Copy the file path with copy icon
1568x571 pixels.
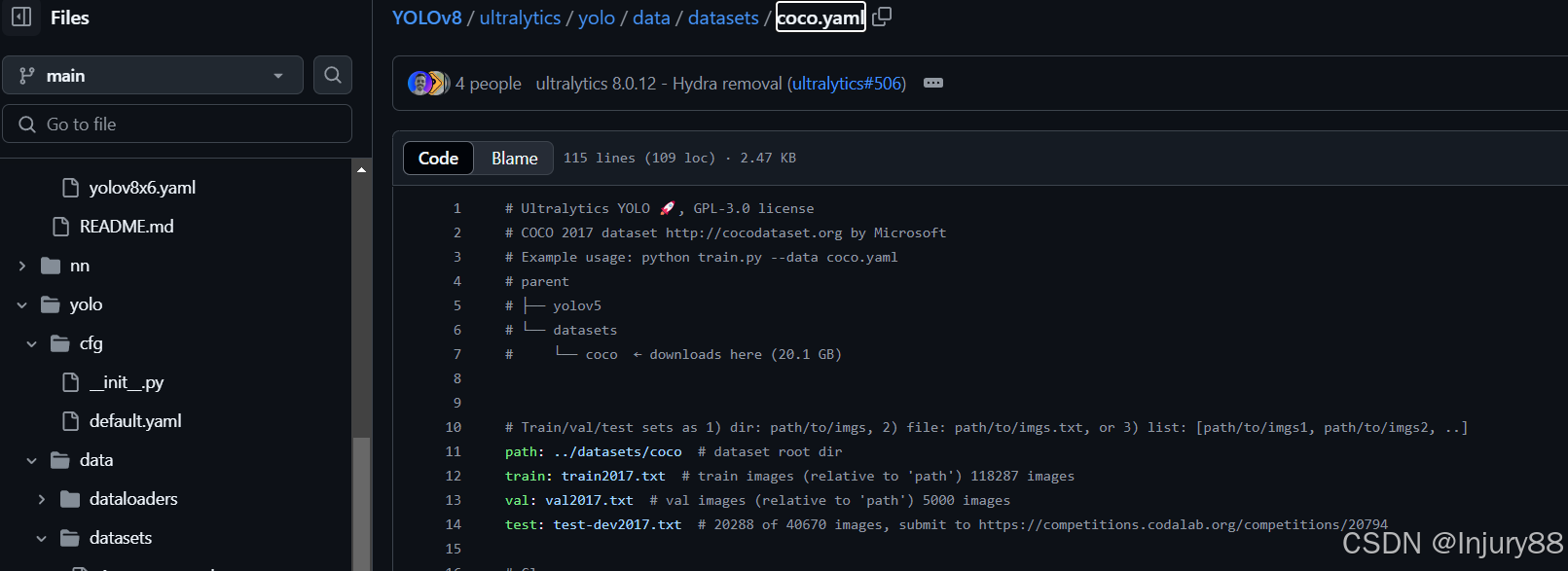882,17
